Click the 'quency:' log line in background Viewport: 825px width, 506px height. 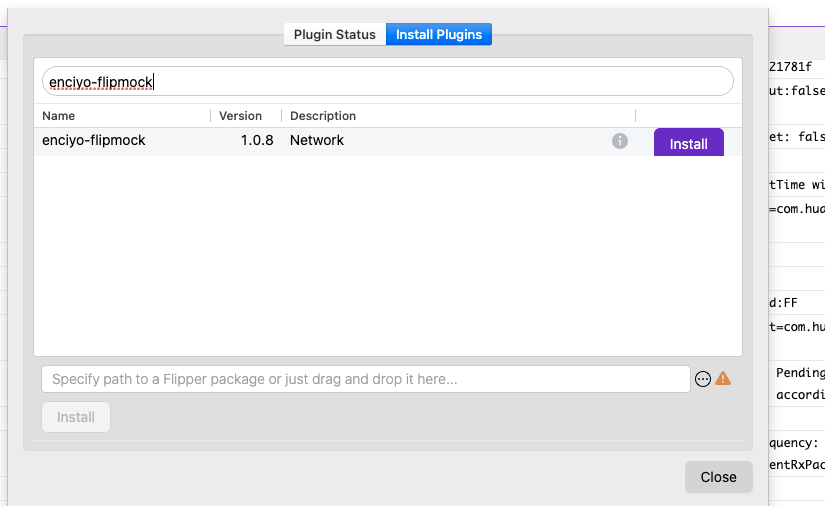[x=794, y=443]
